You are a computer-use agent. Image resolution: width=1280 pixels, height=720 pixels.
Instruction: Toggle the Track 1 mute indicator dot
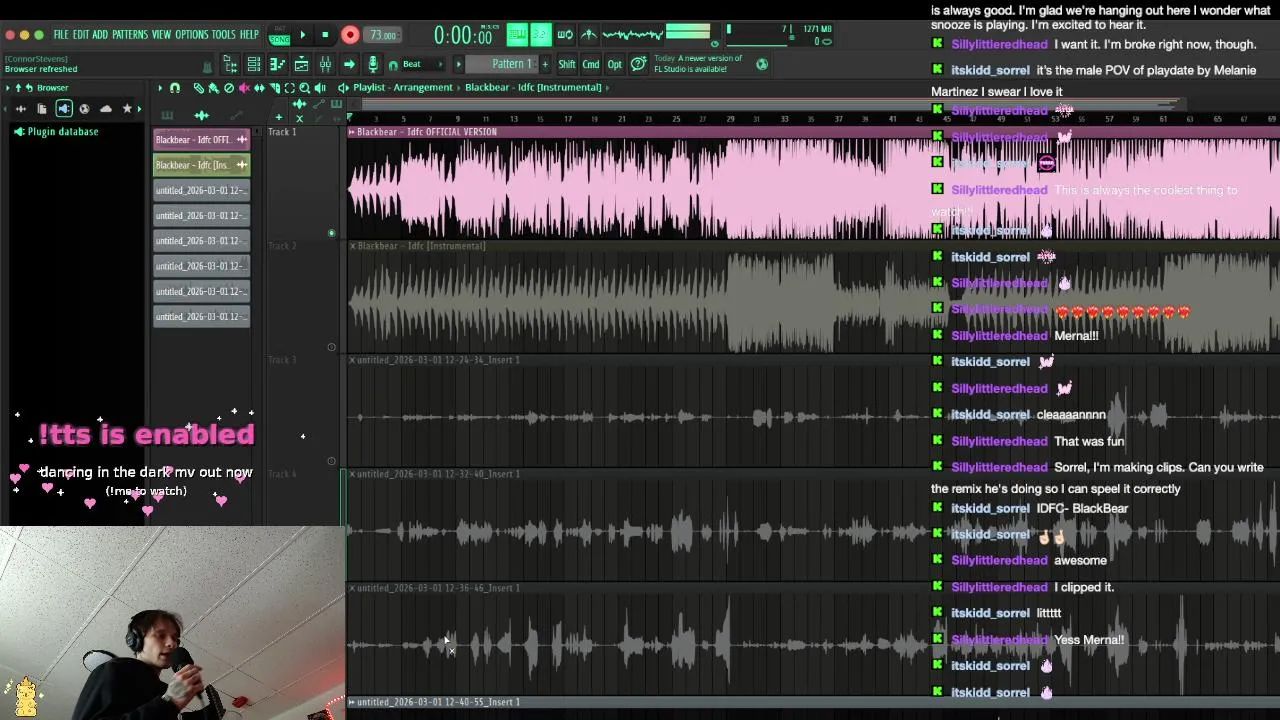(x=332, y=233)
